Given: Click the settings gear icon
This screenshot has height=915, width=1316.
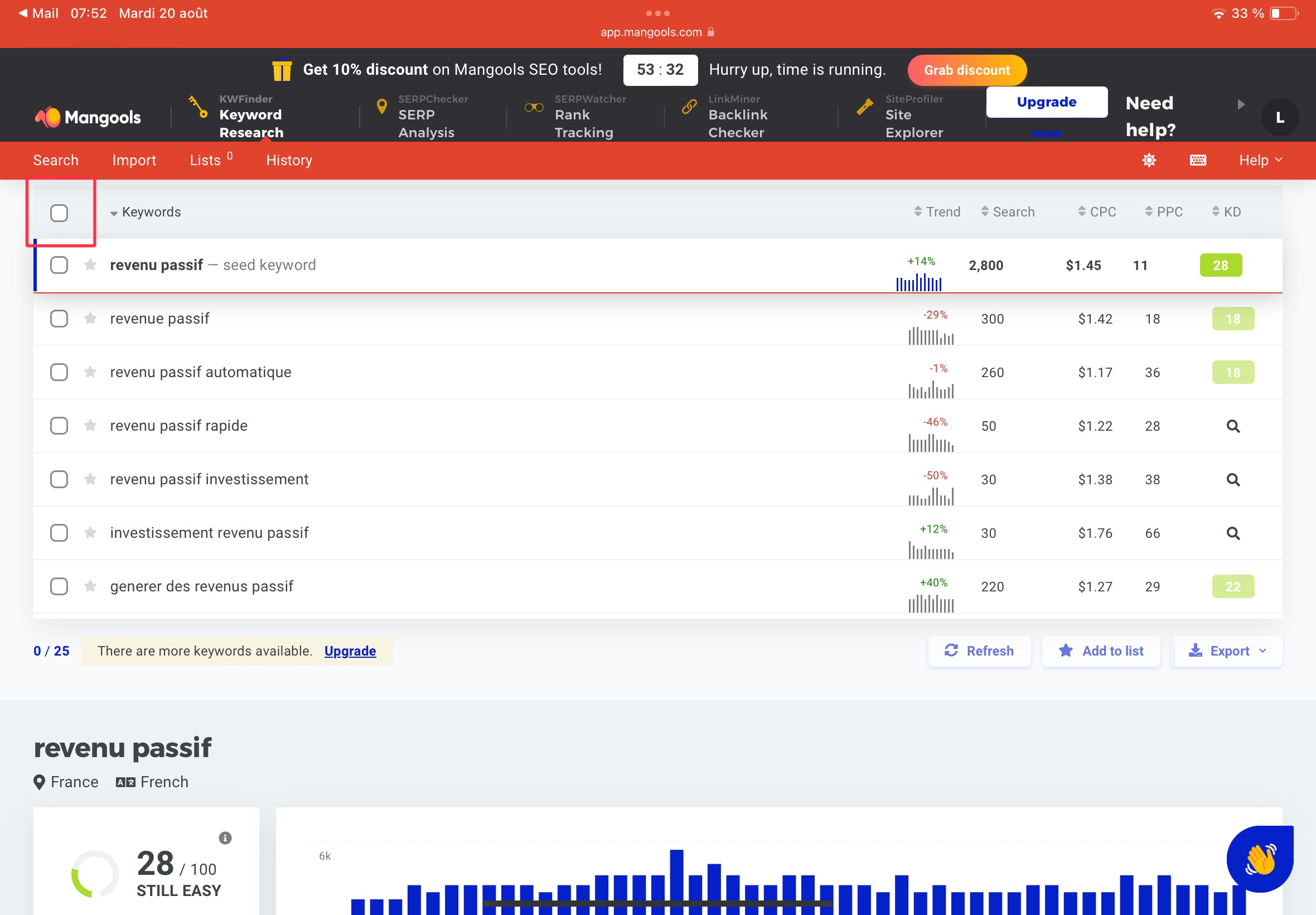Looking at the screenshot, I should click(x=1149, y=160).
